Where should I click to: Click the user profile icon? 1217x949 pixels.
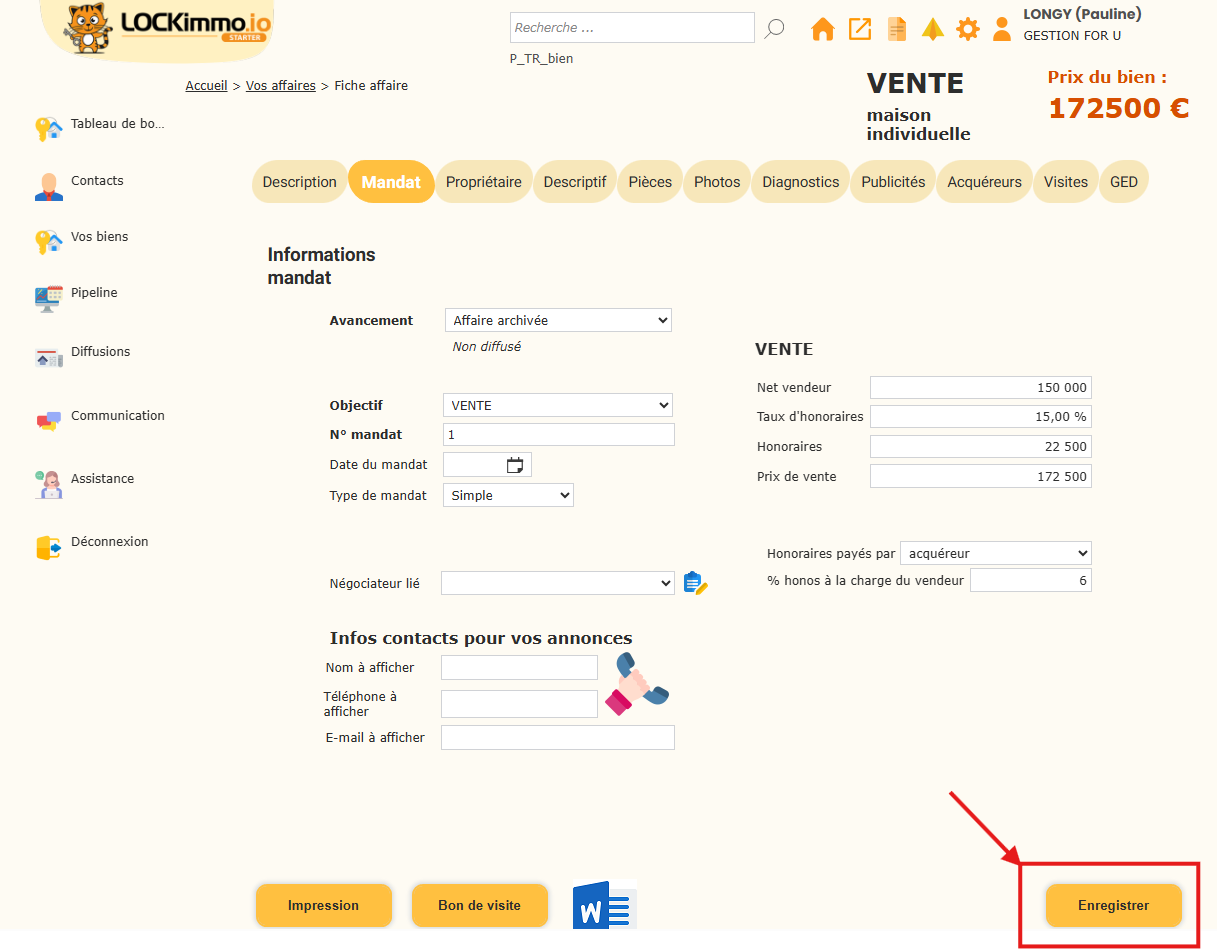(1002, 29)
